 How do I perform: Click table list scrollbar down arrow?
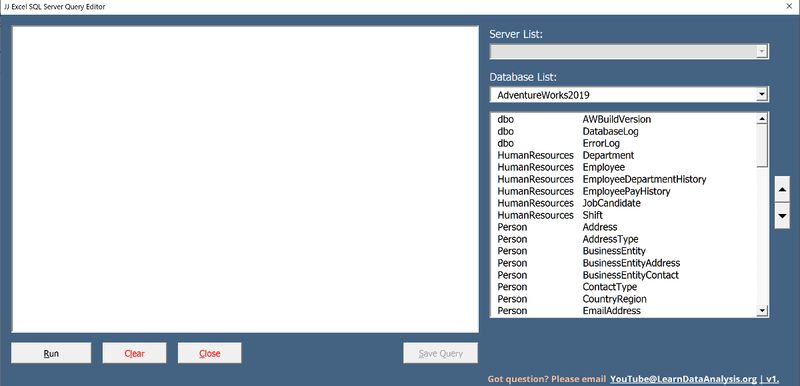pos(762,310)
